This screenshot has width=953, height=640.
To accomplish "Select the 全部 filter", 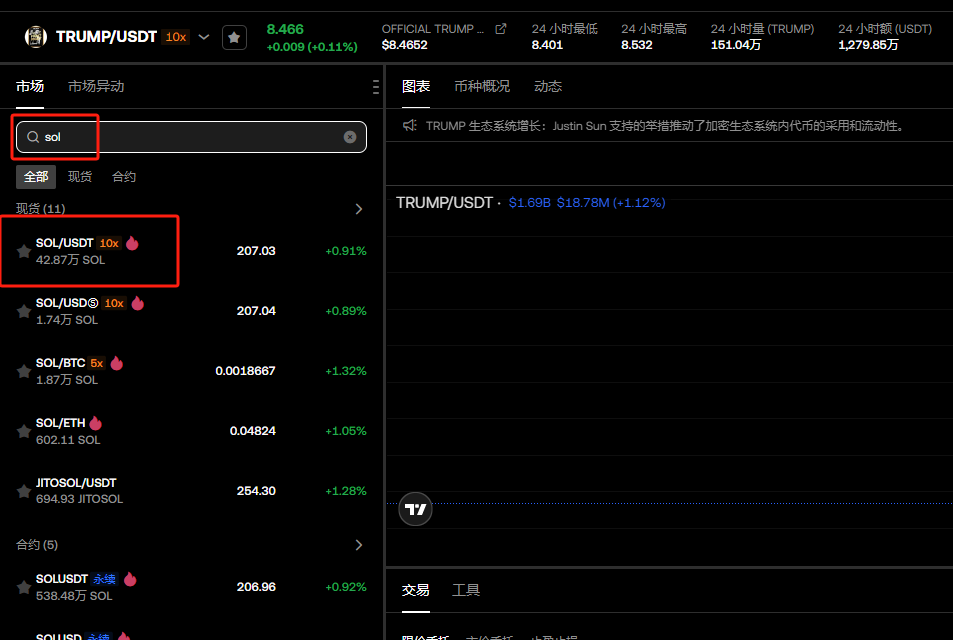I will click(x=36, y=177).
